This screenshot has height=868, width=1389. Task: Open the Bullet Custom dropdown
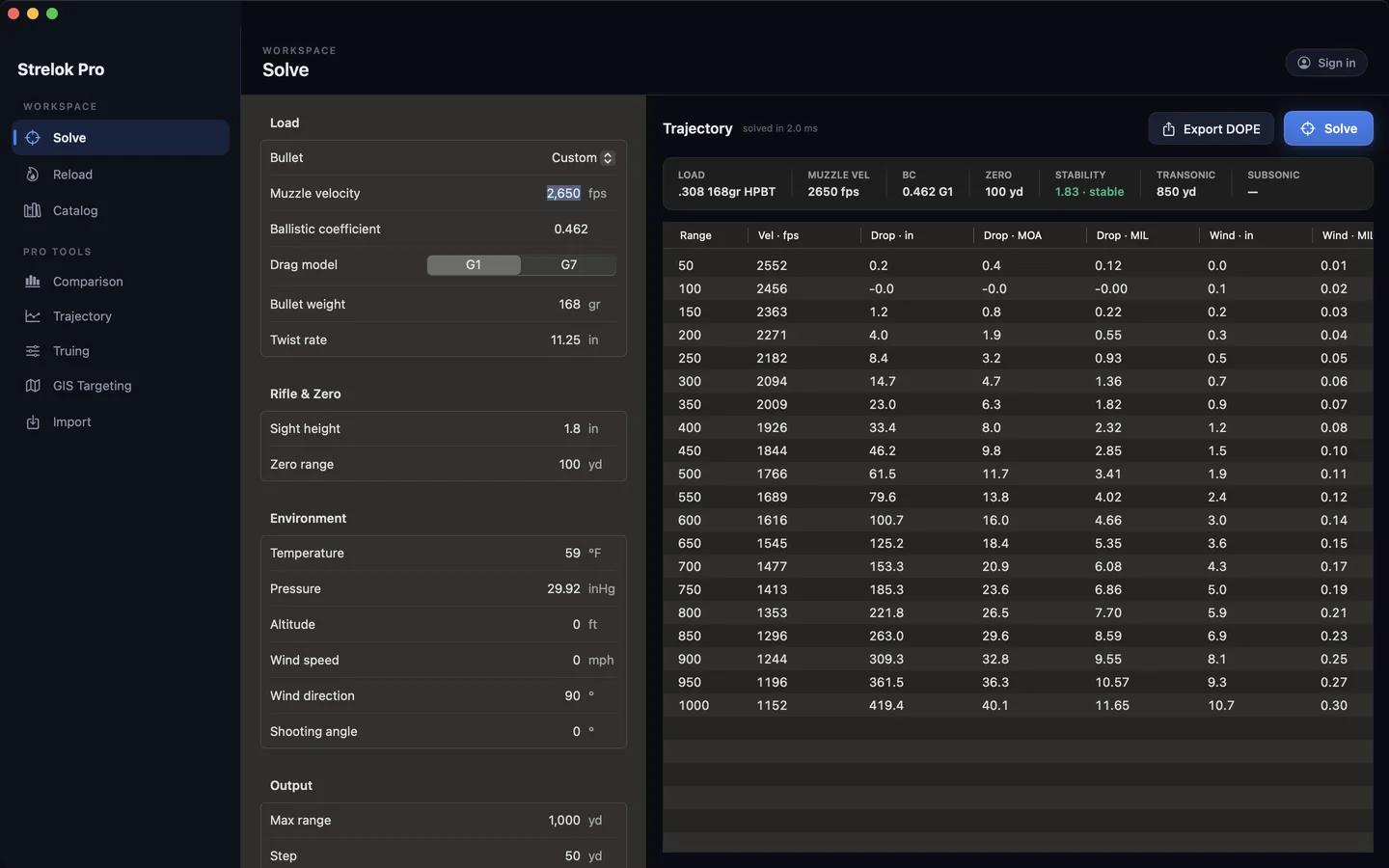click(x=583, y=157)
